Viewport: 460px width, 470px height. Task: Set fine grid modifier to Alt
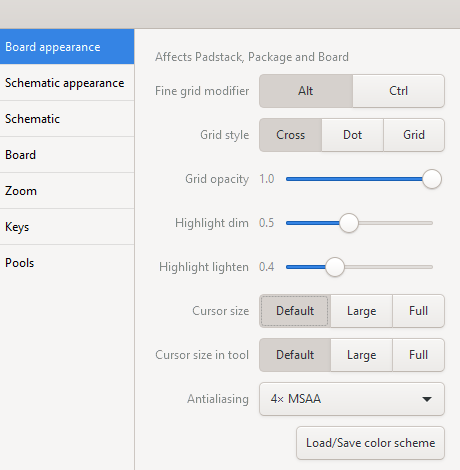pos(306,91)
